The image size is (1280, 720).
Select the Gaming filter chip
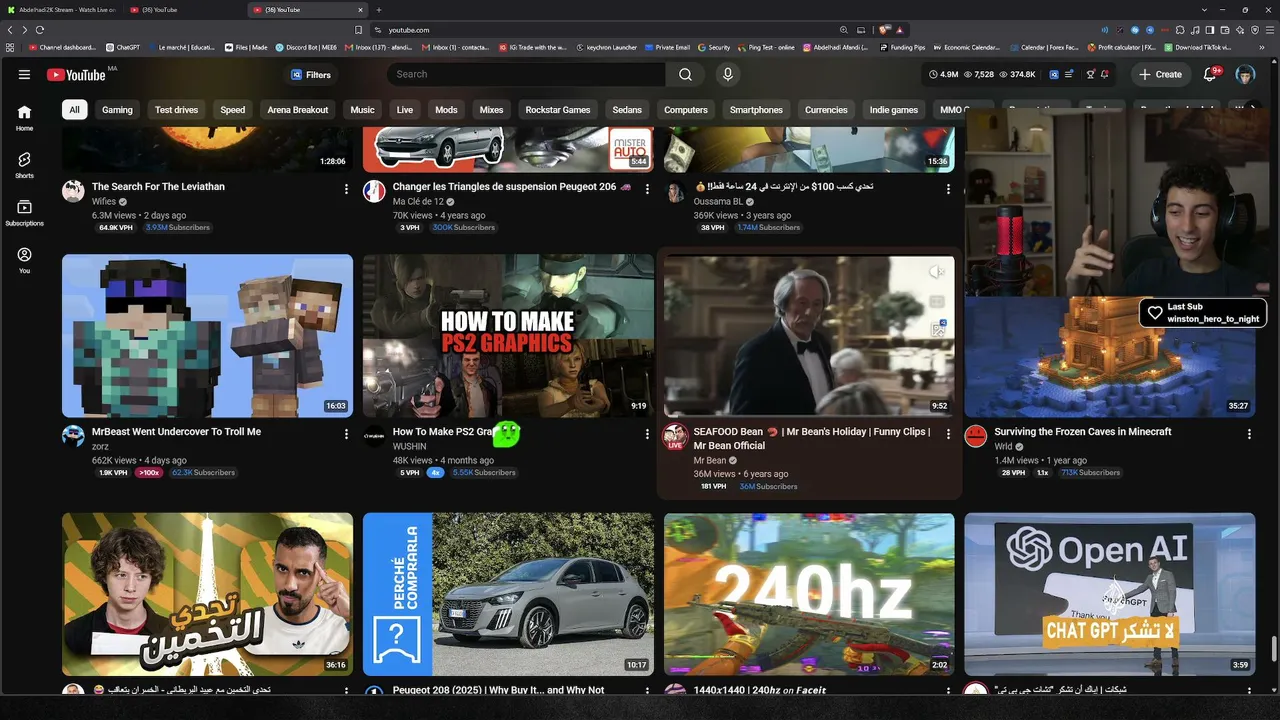pos(117,110)
